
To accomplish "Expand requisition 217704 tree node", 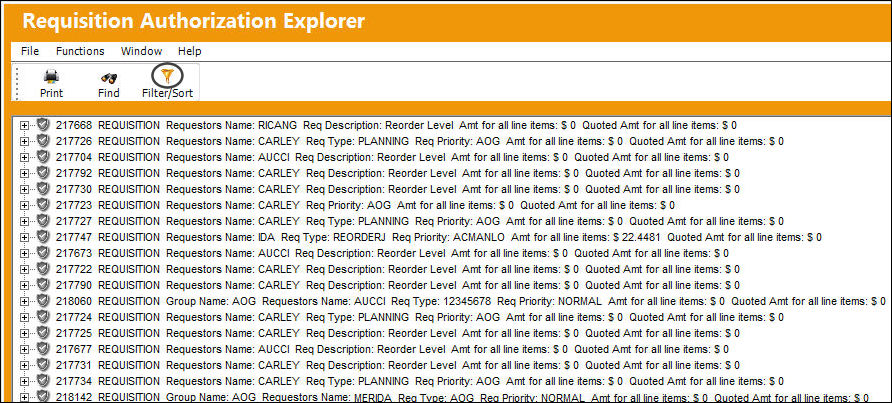I will point(24,157).
